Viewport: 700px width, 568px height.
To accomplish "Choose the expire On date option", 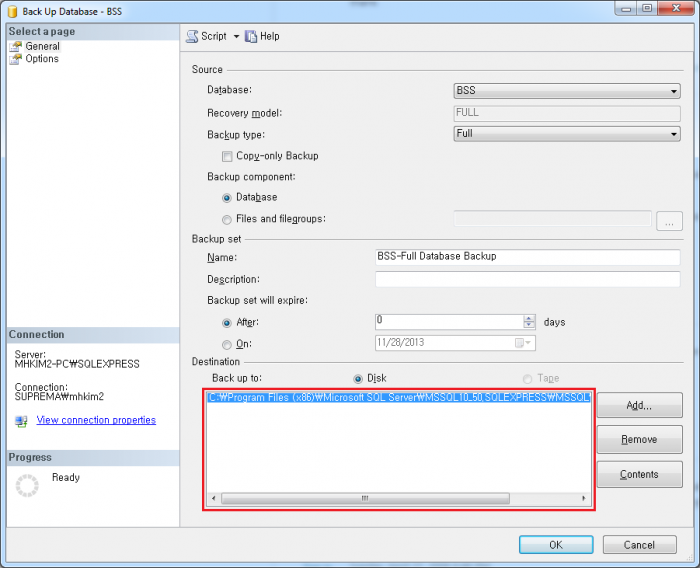I will [x=227, y=344].
